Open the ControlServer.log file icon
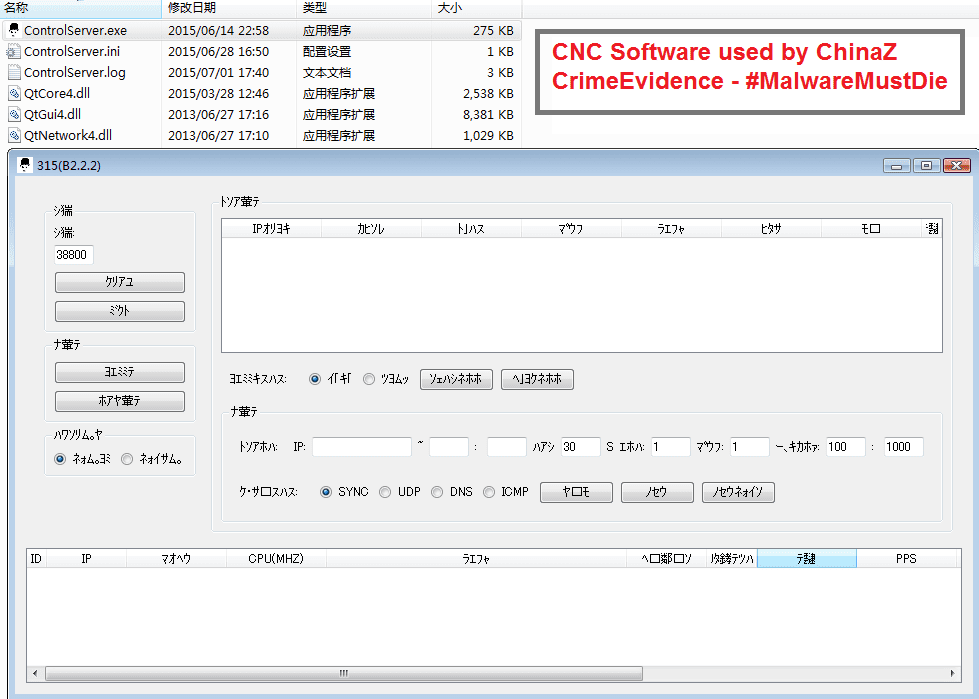Viewport: 979px width, 699px height. 13,72
